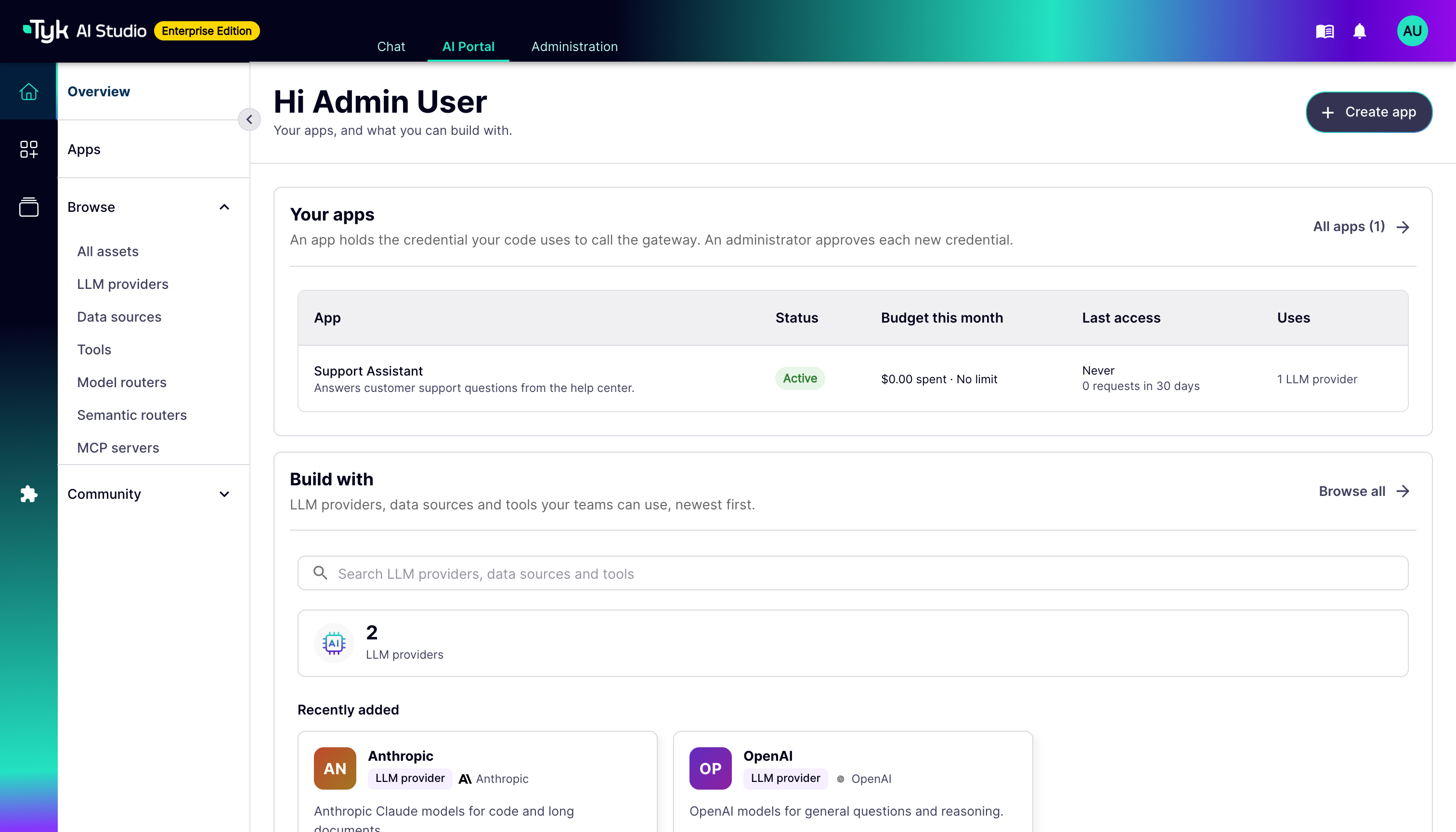Select the browse stack icon in rail

click(x=28, y=207)
